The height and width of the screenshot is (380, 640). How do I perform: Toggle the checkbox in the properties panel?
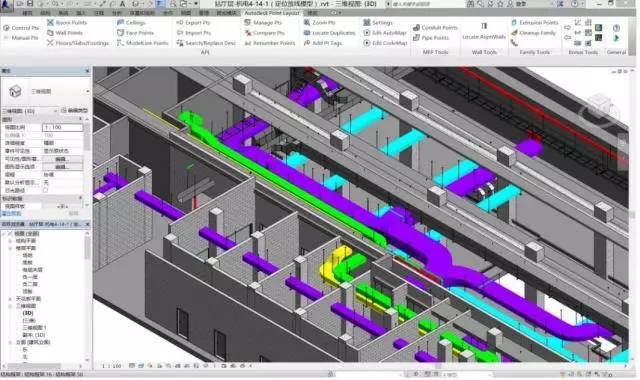click(45, 190)
